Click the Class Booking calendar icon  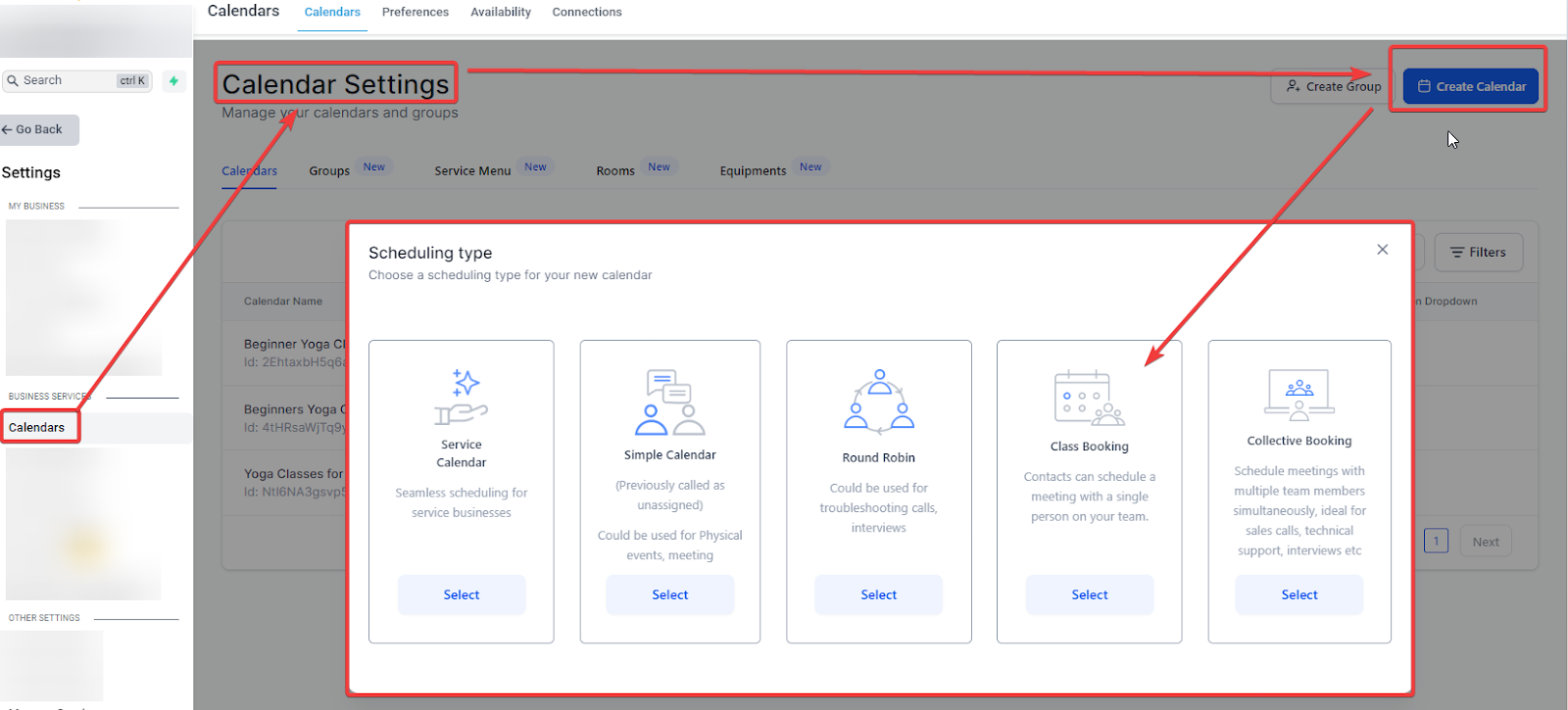pyautogui.click(x=1089, y=398)
